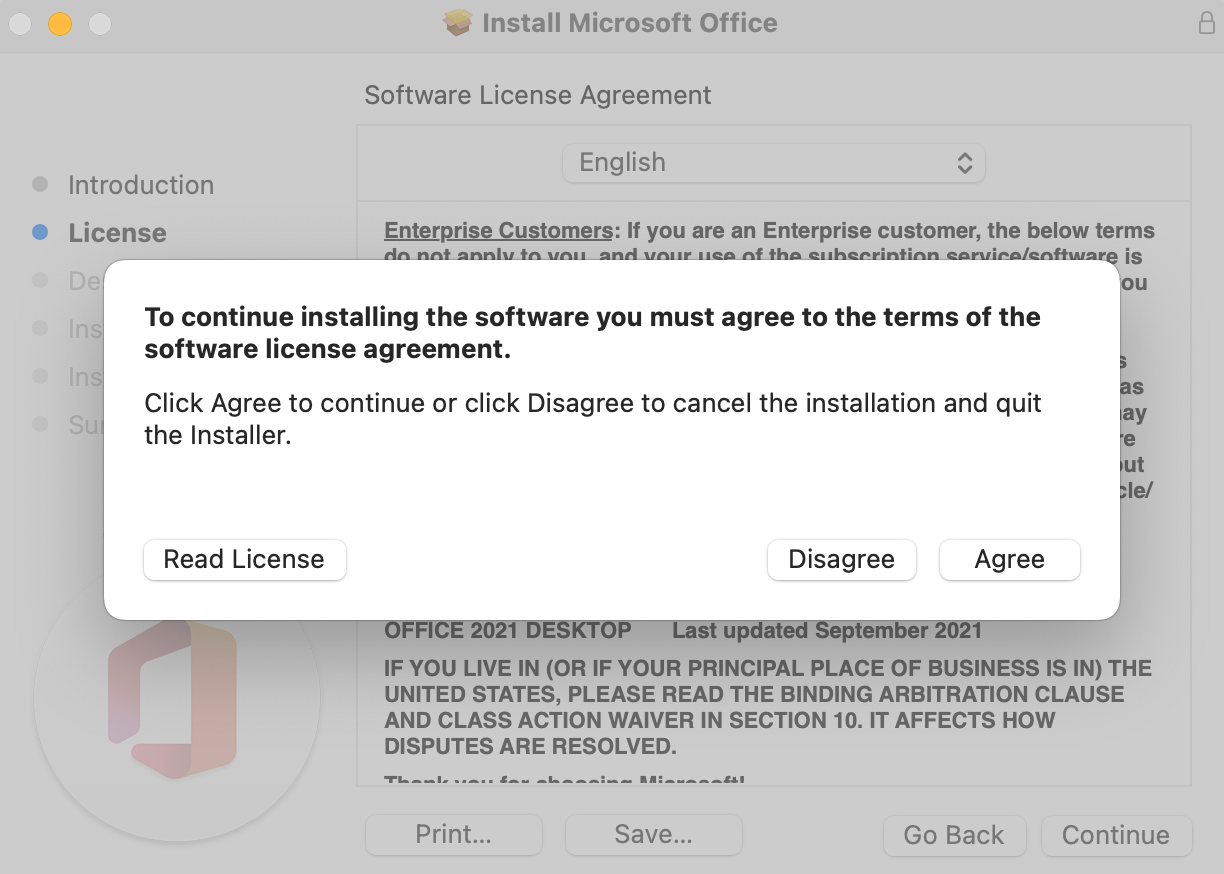1224x874 pixels.
Task: Click the package icon in the title bar
Action: (458, 23)
